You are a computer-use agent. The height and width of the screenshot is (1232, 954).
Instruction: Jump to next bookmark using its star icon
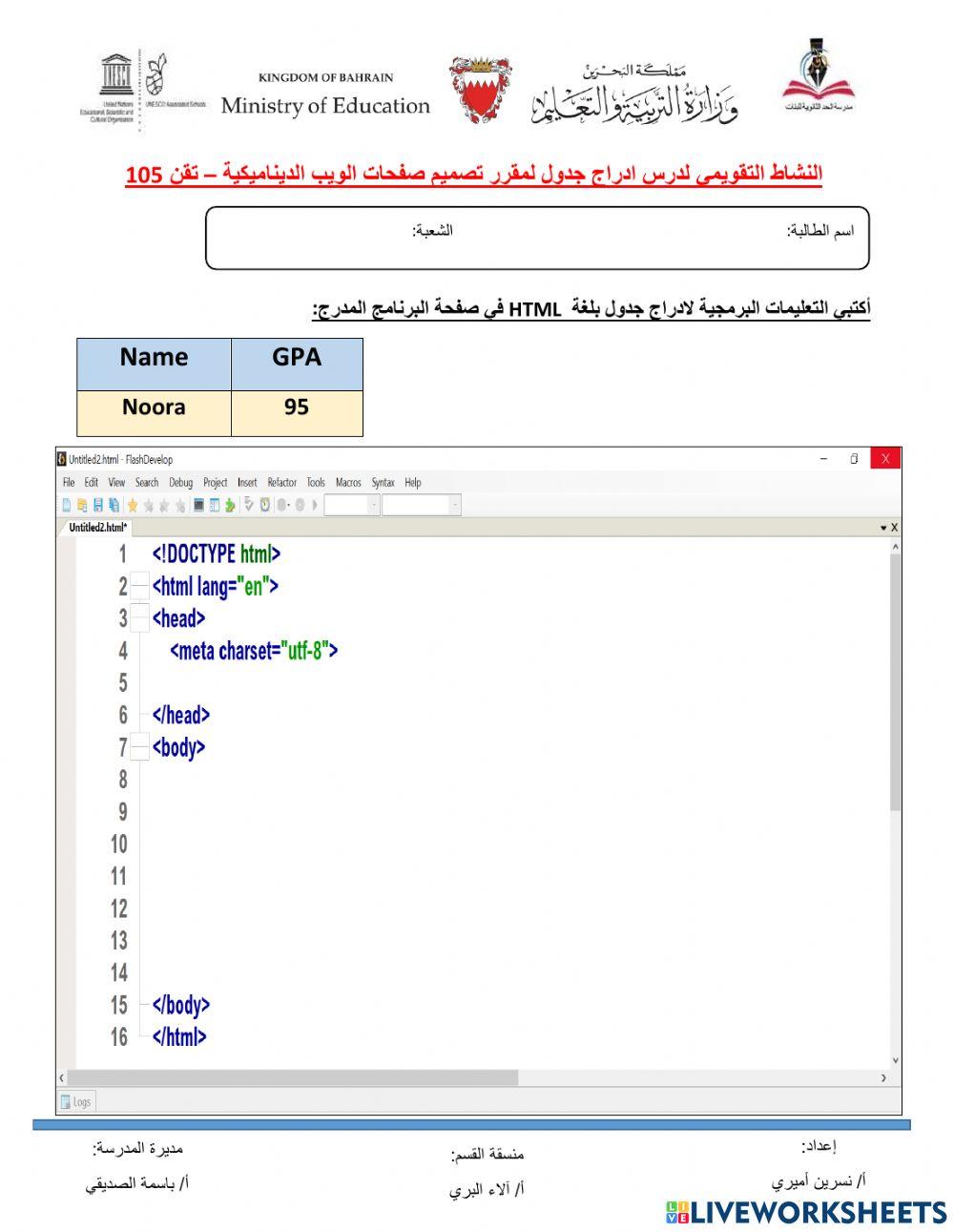(x=149, y=504)
